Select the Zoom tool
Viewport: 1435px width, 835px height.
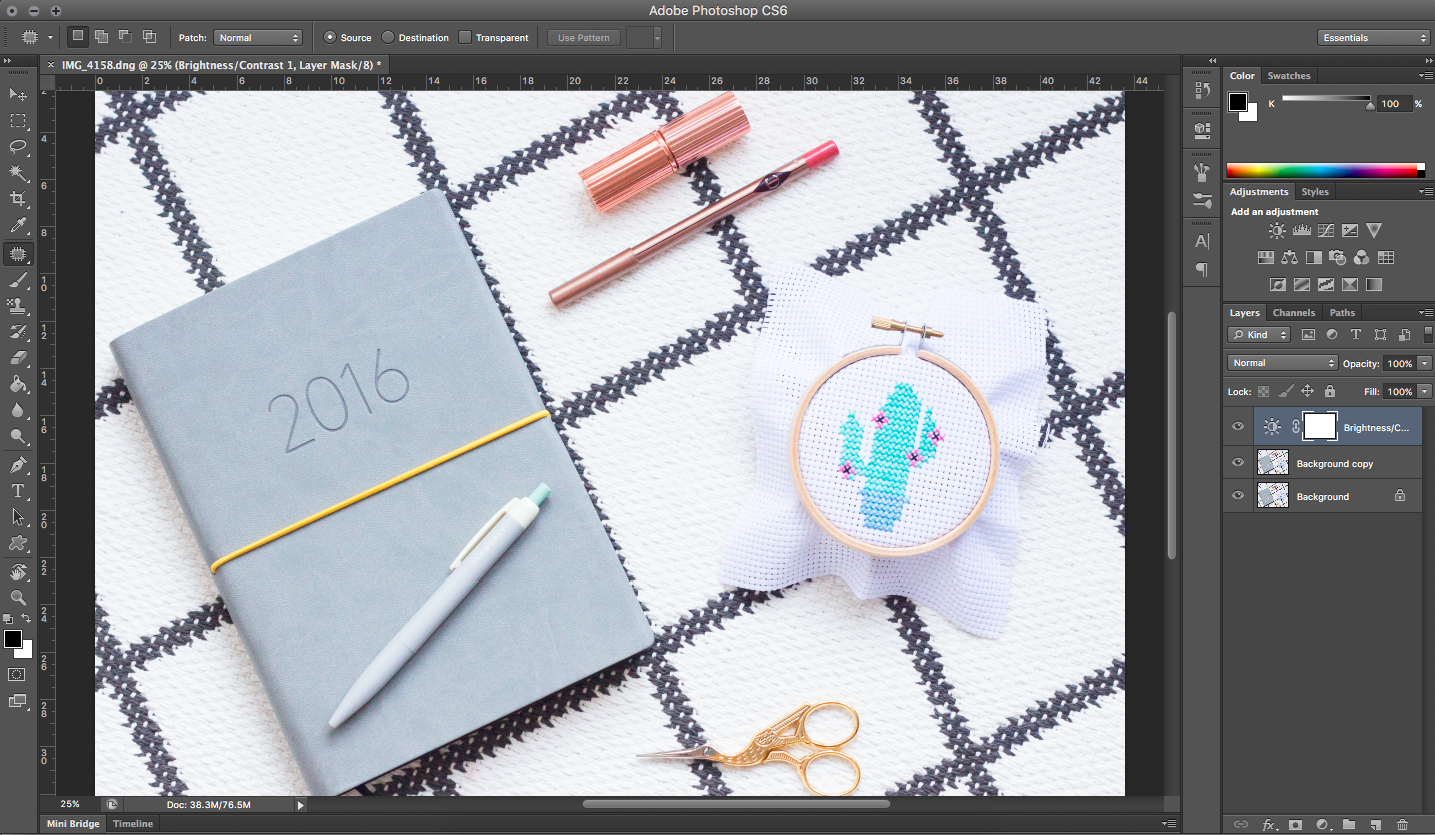[x=18, y=598]
